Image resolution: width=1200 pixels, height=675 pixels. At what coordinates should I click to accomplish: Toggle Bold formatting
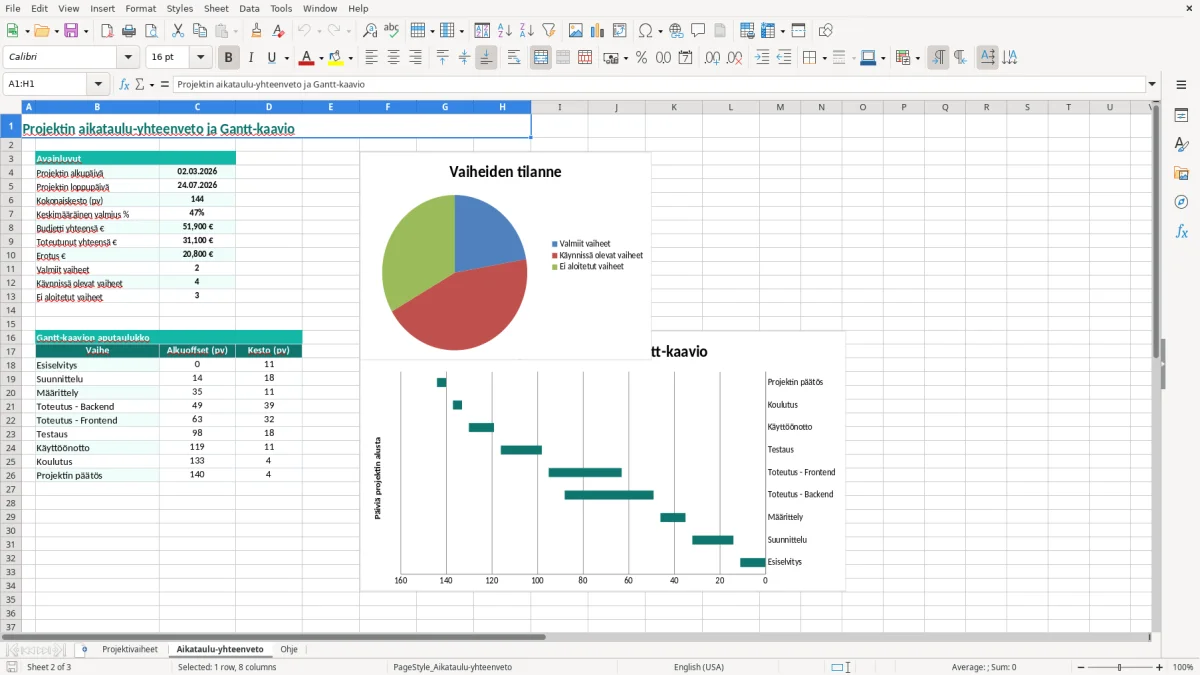229,58
